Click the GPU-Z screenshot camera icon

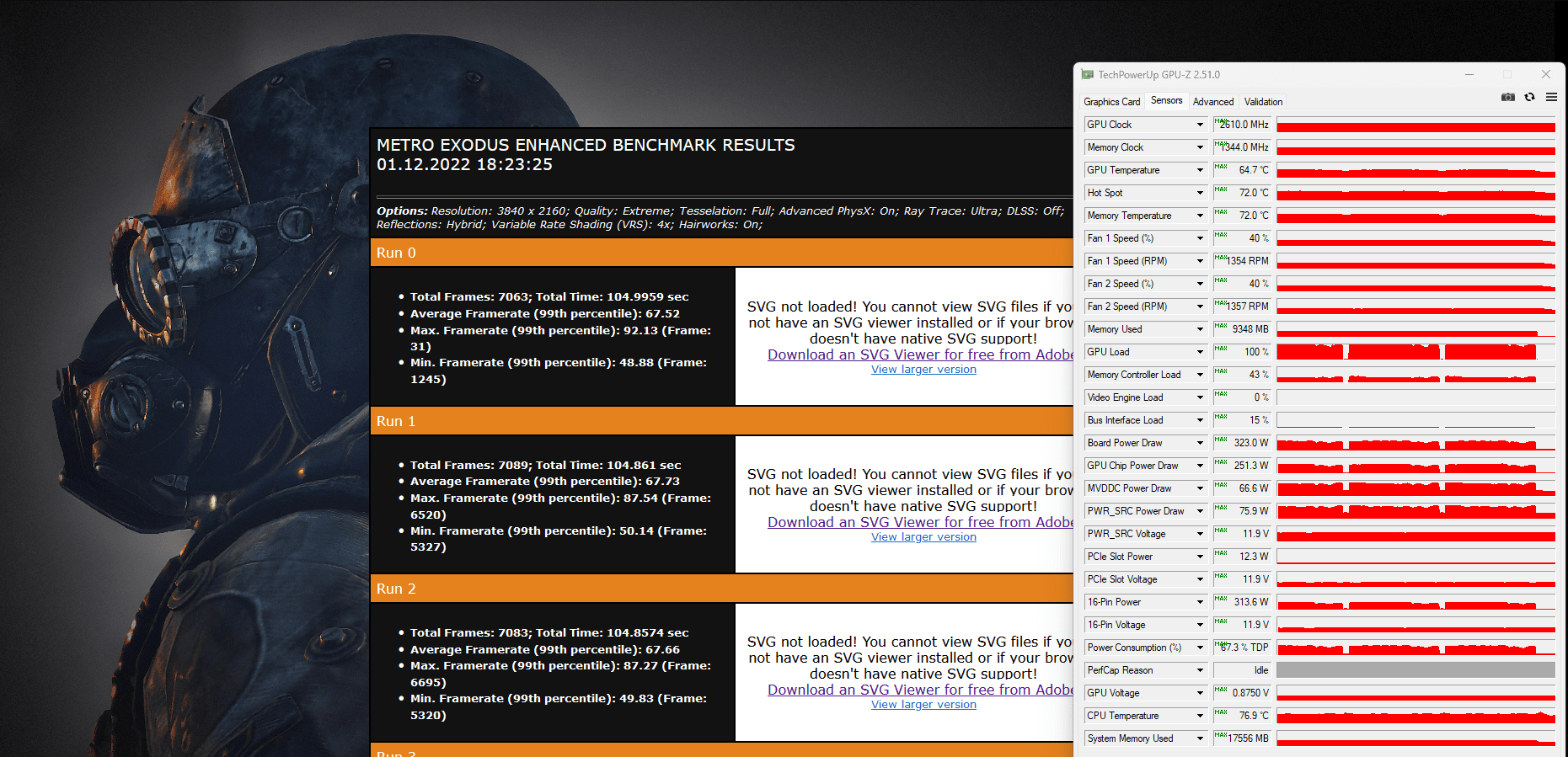[x=1508, y=98]
